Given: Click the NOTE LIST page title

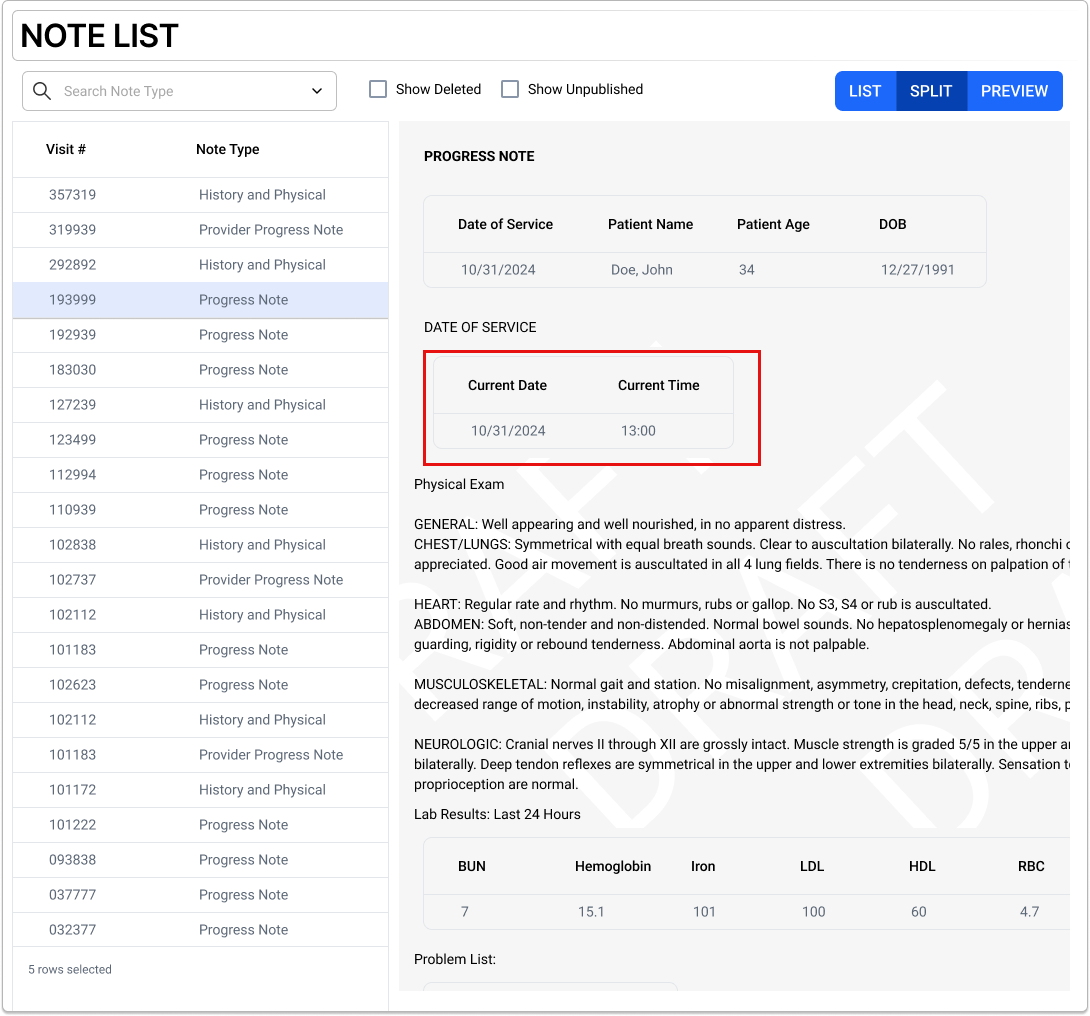Looking at the screenshot, I should click(99, 36).
